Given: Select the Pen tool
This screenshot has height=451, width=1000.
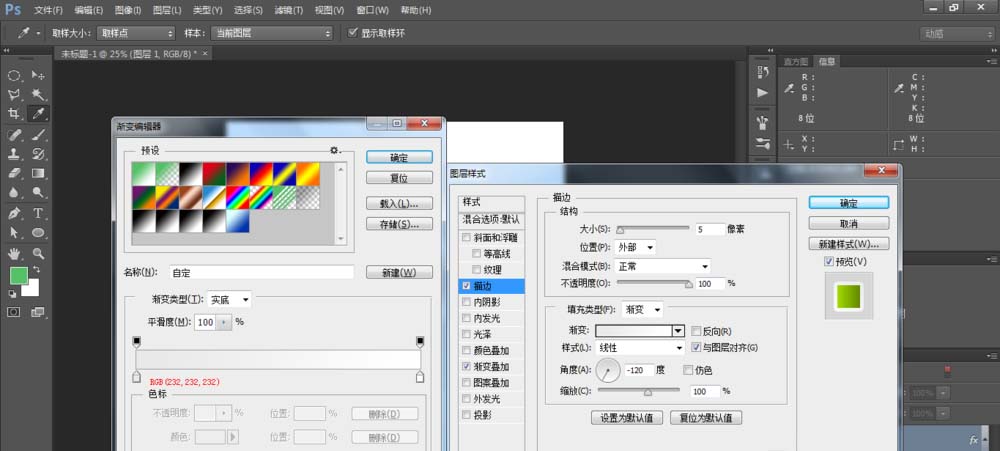Looking at the screenshot, I should click(15, 213).
